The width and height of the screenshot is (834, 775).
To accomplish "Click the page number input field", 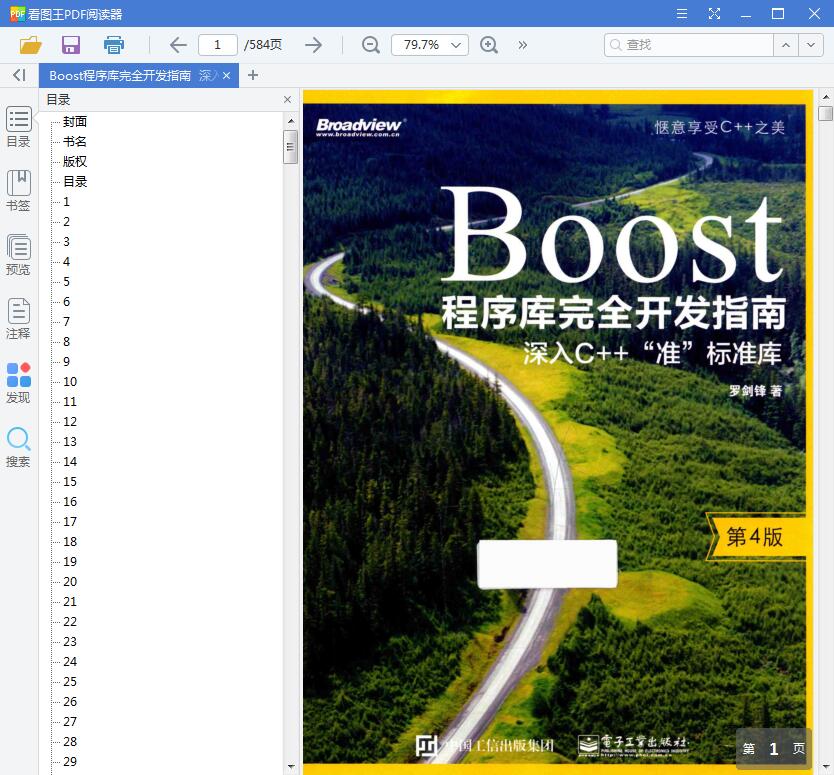I will click(218, 45).
